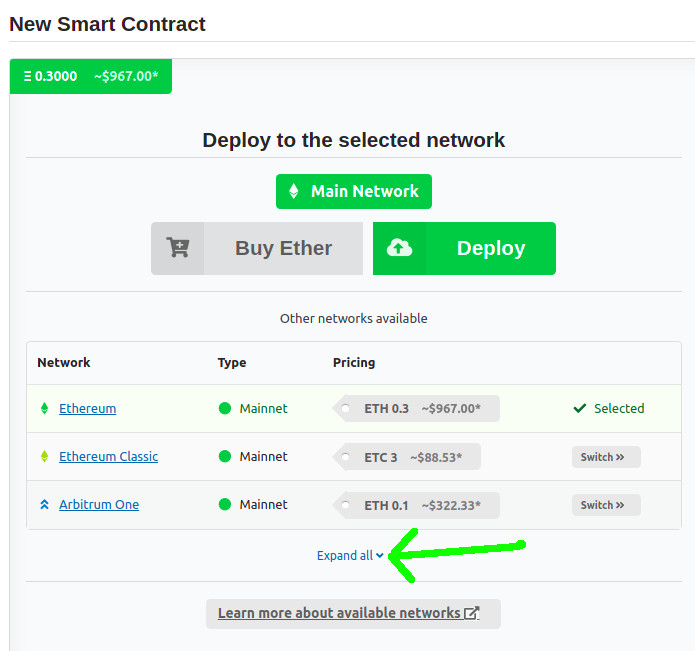Click the green 0.3000 price badge

point(91,76)
